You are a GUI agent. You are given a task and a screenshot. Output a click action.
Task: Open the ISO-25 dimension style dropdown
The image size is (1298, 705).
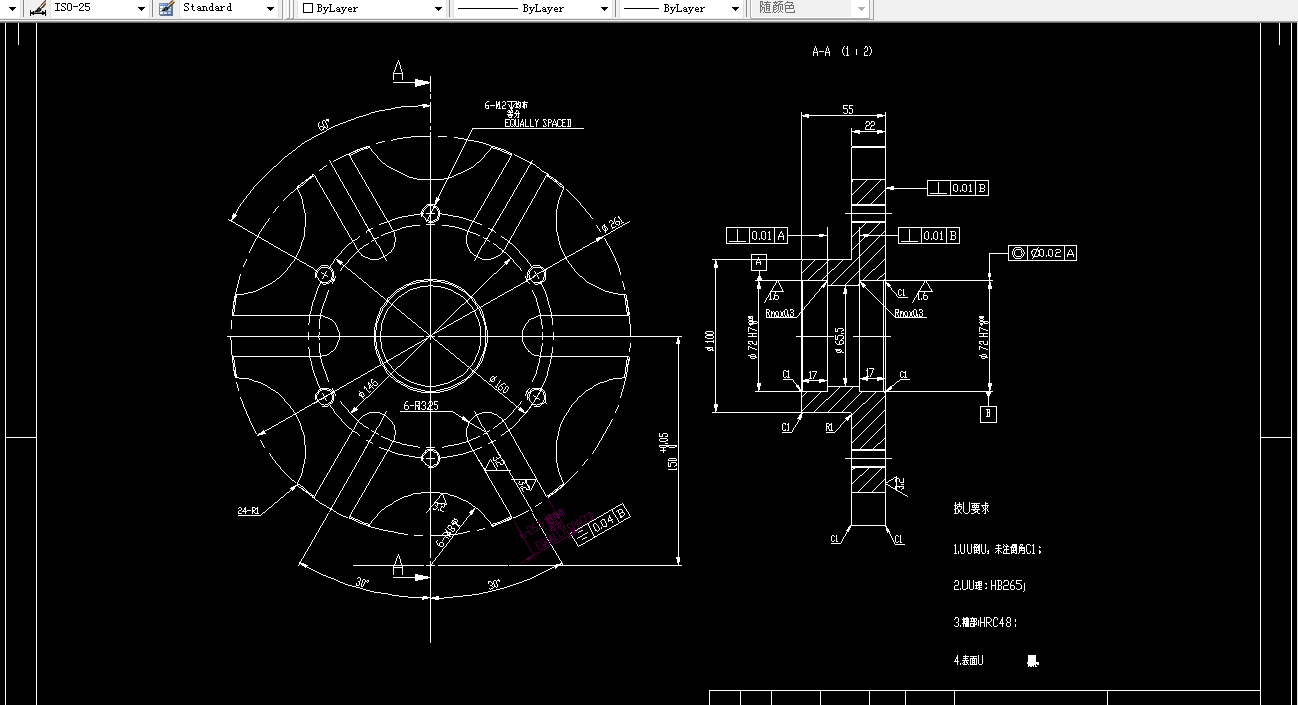coord(140,8)
